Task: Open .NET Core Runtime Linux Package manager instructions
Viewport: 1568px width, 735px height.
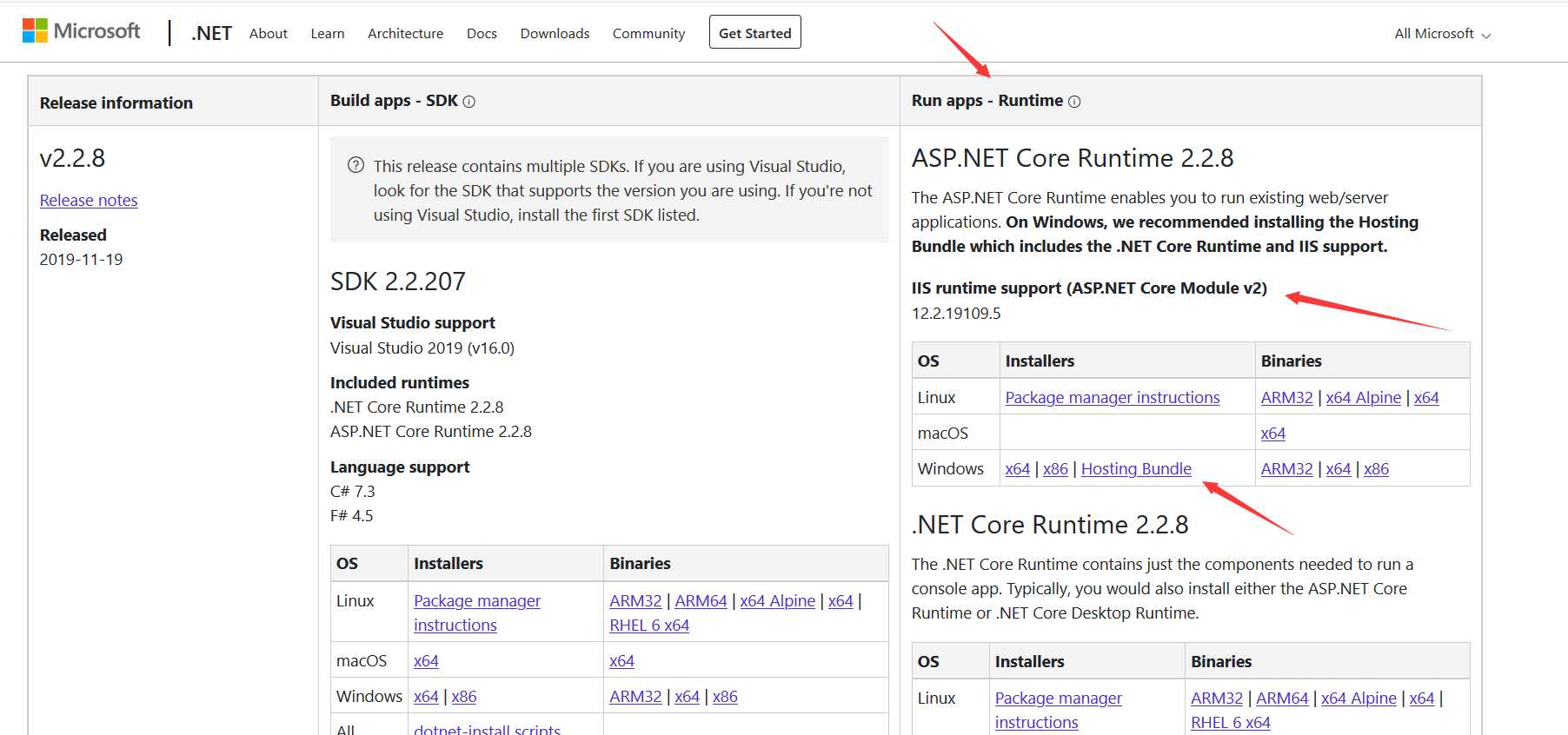Action: [x=1059, y=710]
